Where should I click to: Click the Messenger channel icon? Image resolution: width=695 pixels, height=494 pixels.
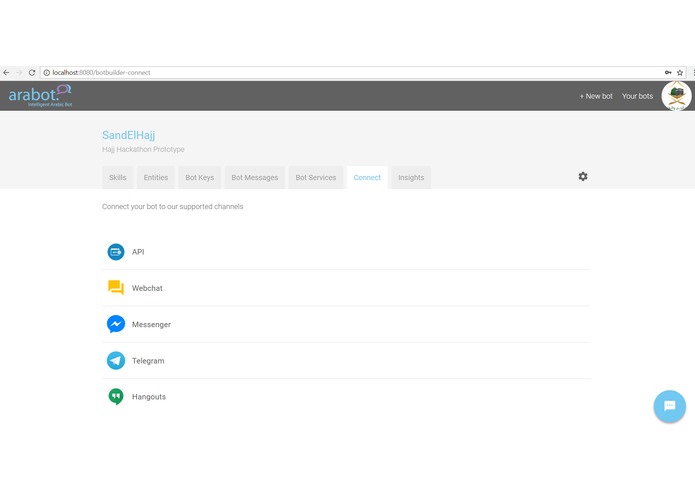tap(116, 324)
